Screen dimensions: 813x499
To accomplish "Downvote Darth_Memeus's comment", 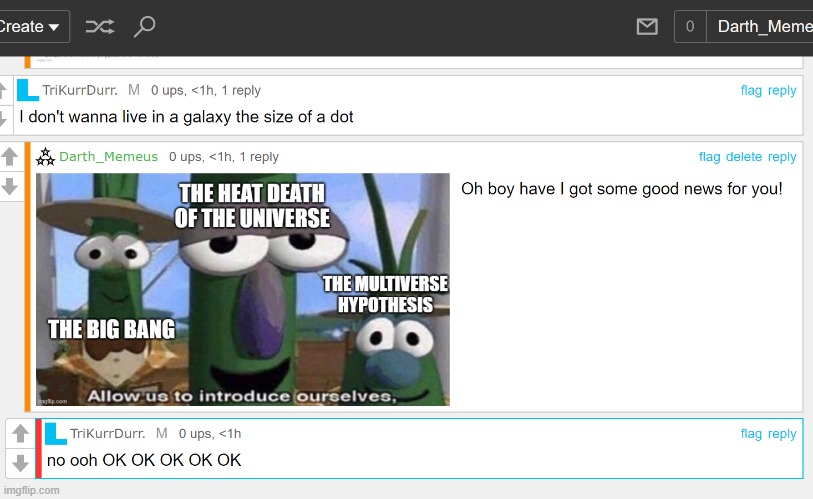I will click(x=10, y=186).
